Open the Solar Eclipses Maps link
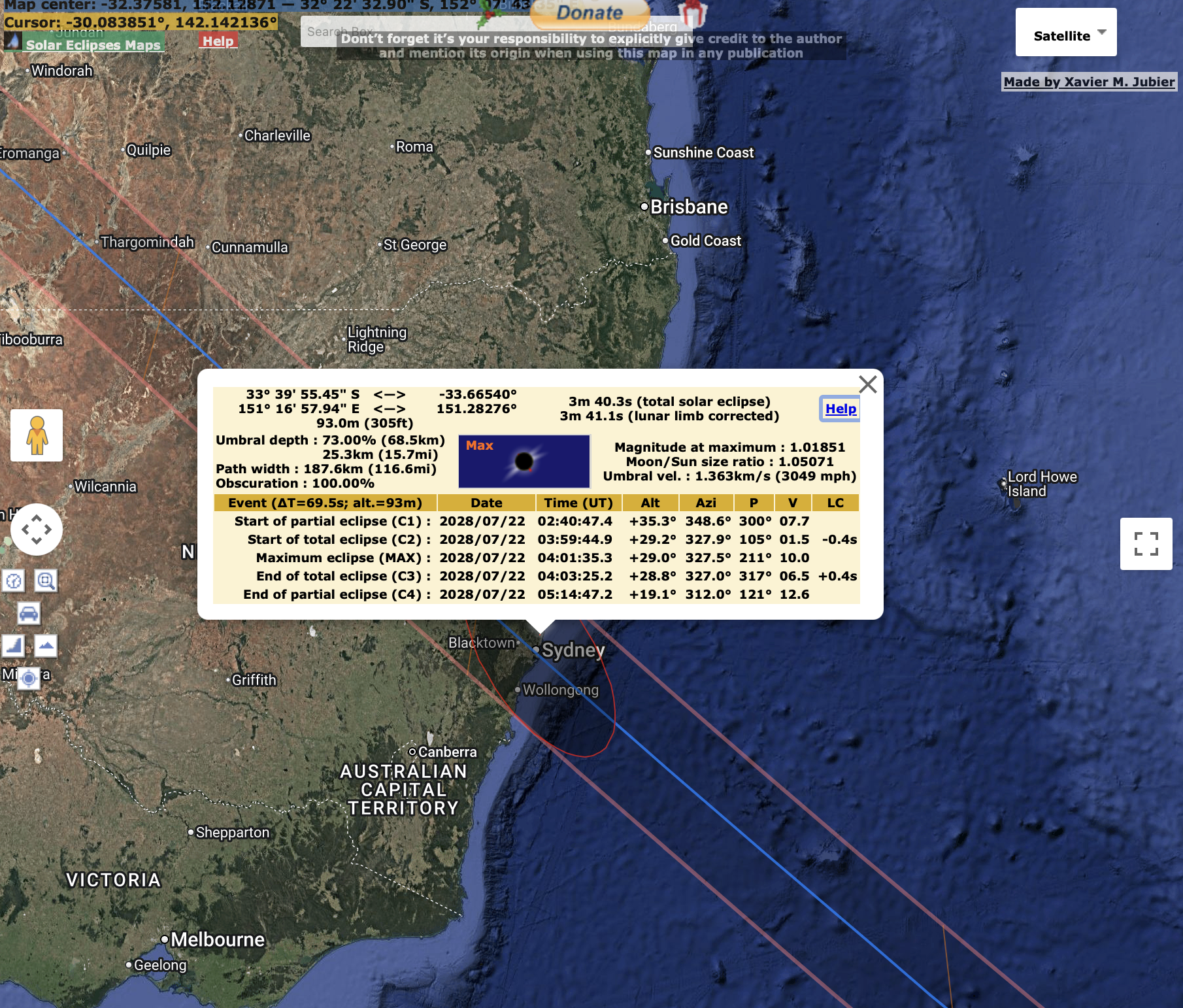Screen dimensions: 1183x1008 [93, 45]
